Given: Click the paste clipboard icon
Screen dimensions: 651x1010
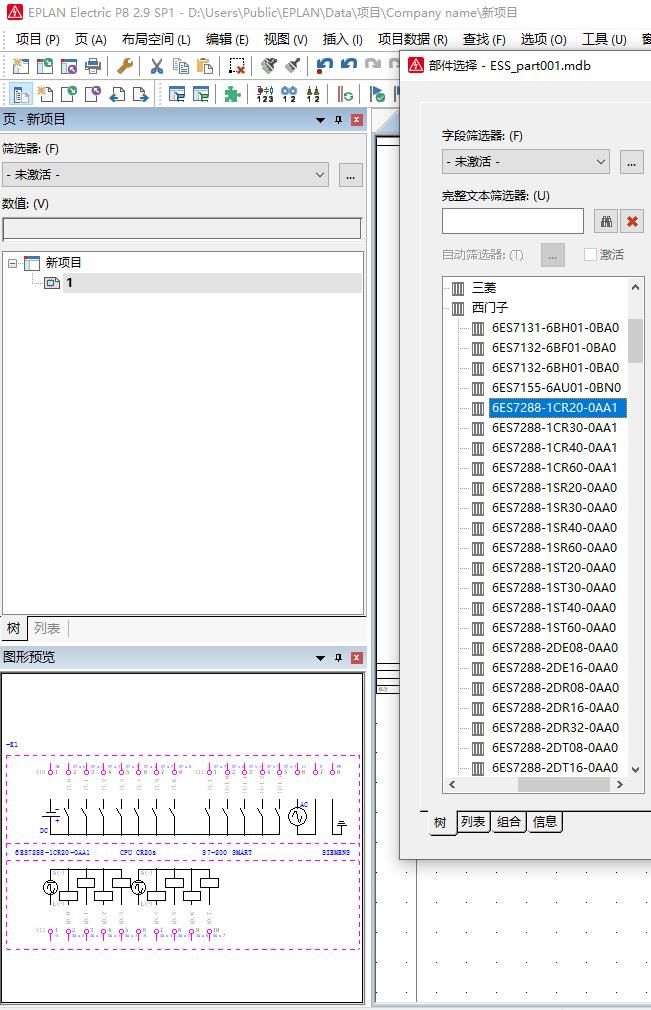Looking at the screenshot, I should point(205,66).
